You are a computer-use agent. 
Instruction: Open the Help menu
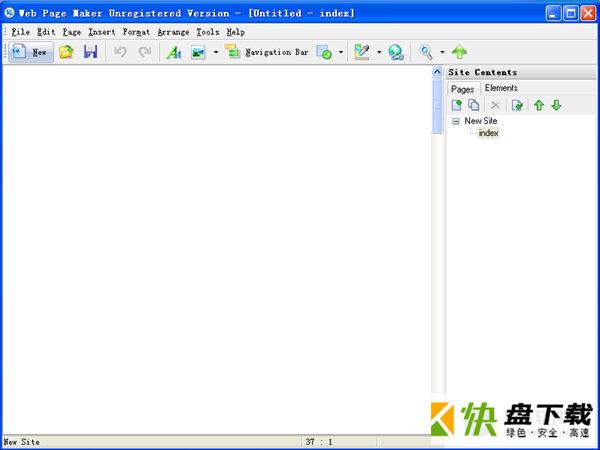236,32
